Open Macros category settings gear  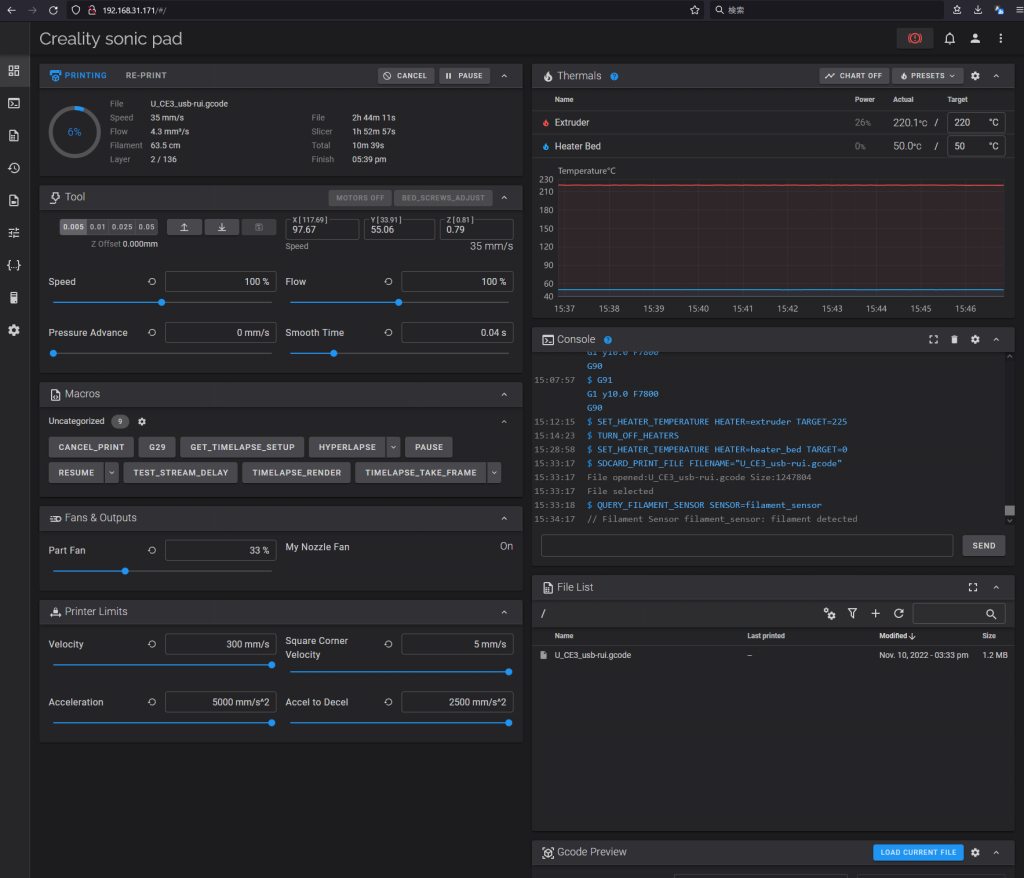(x=142, y=421)
